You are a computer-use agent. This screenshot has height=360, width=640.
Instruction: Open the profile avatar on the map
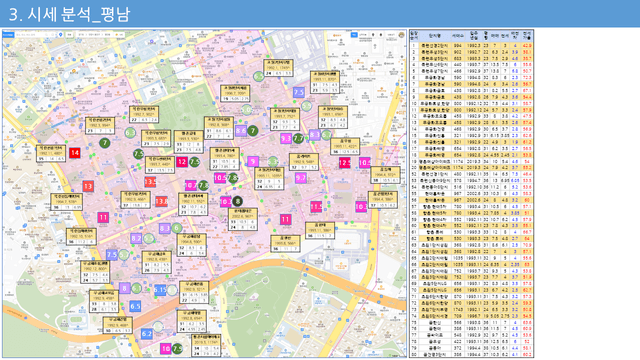[x=401, y=35]
